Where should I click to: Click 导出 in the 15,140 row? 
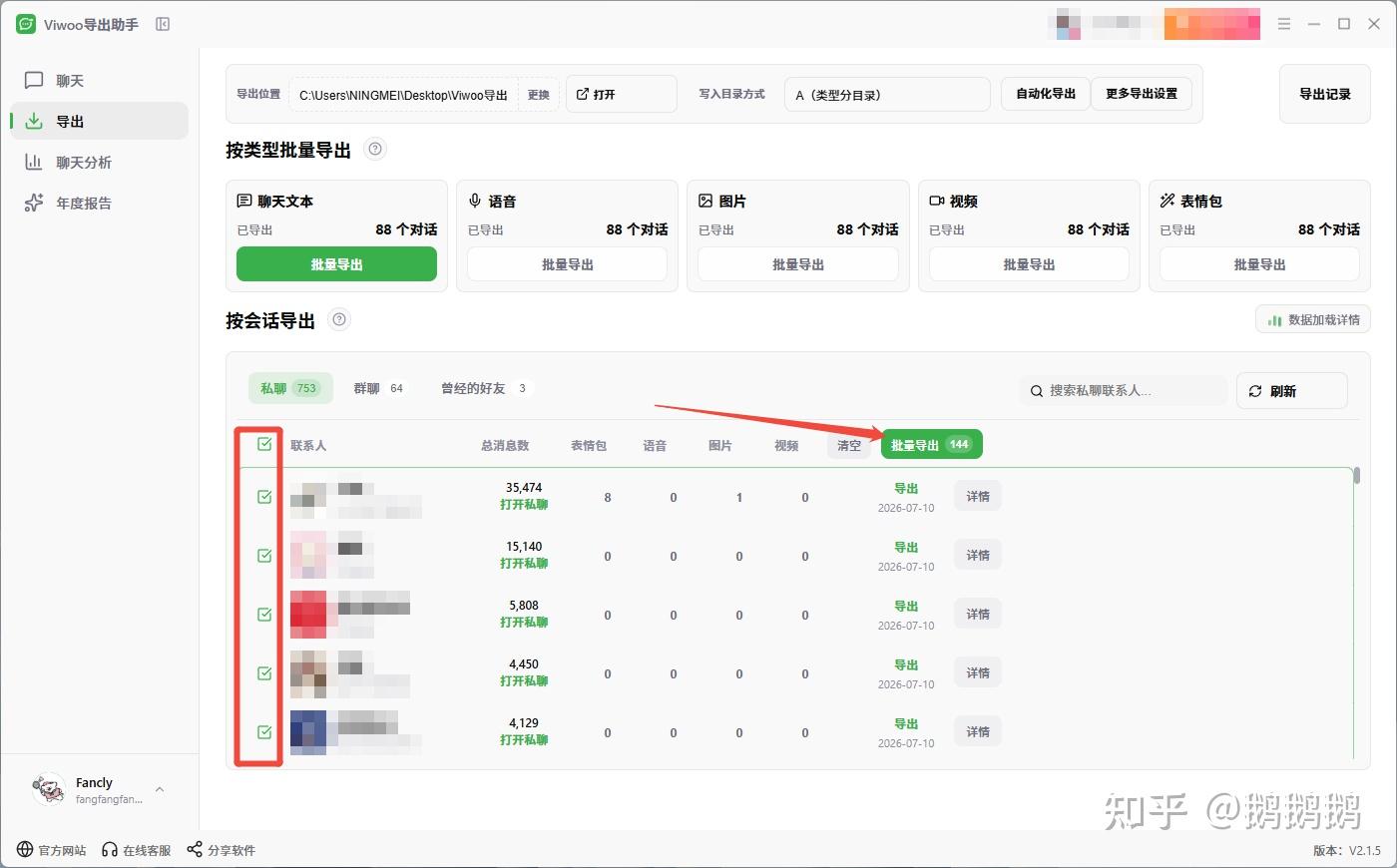point(906,548)
